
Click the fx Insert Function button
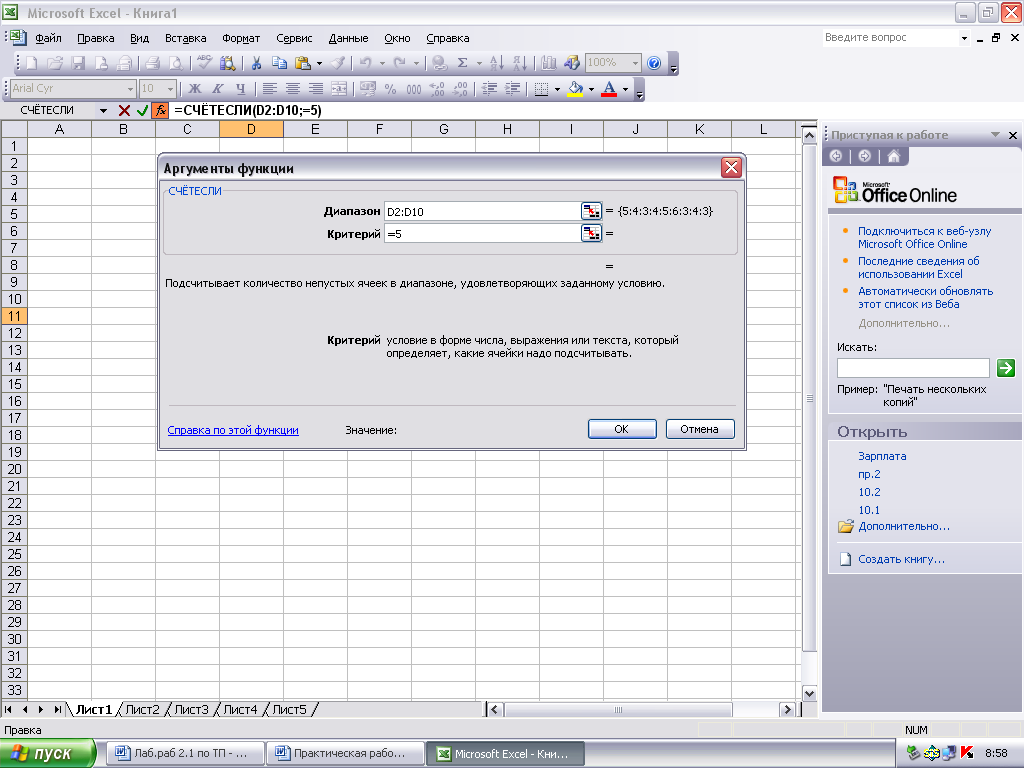160,110
